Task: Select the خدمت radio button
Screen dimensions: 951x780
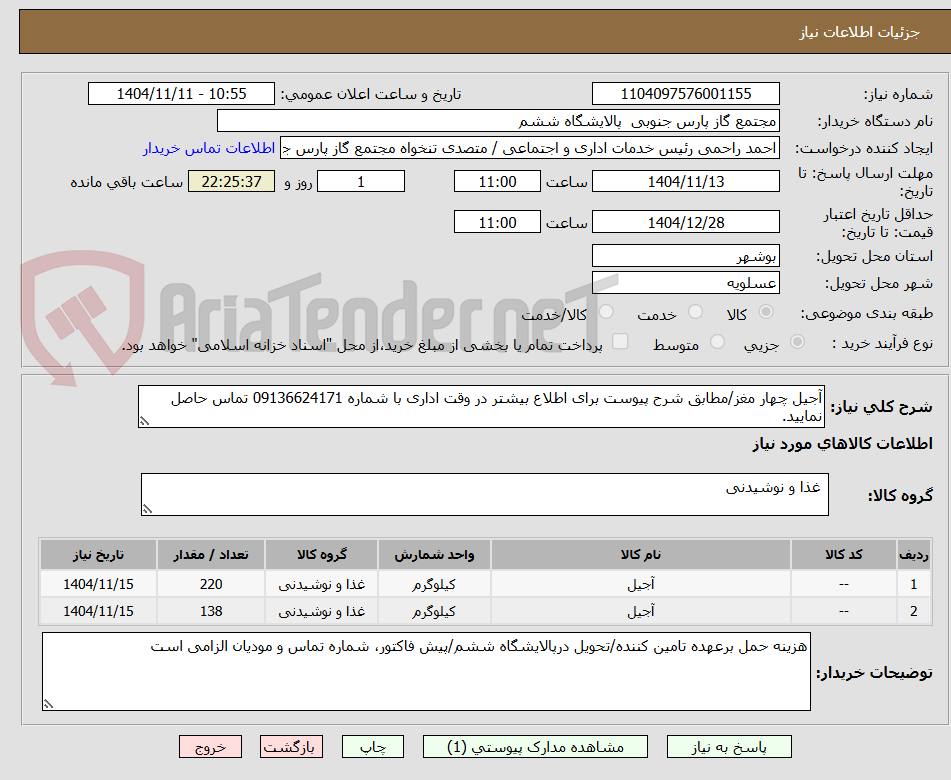Action: pyautogui.click(x=695, y=312)
